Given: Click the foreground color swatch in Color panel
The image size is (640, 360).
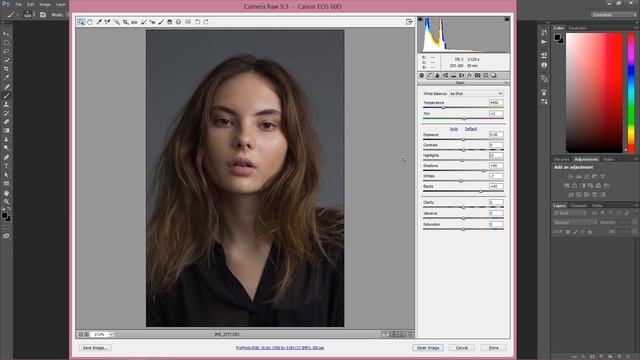Looking at the screenshot, I should 557,38.
